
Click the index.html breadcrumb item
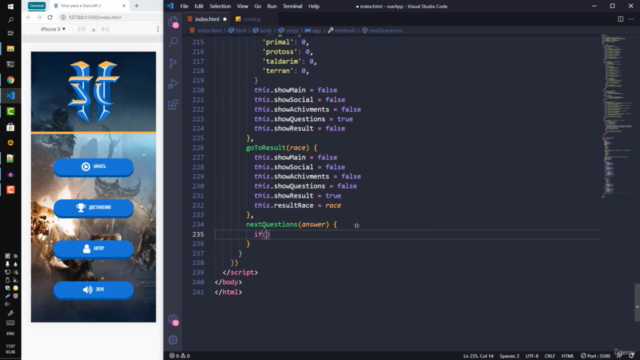coord(206,30)
